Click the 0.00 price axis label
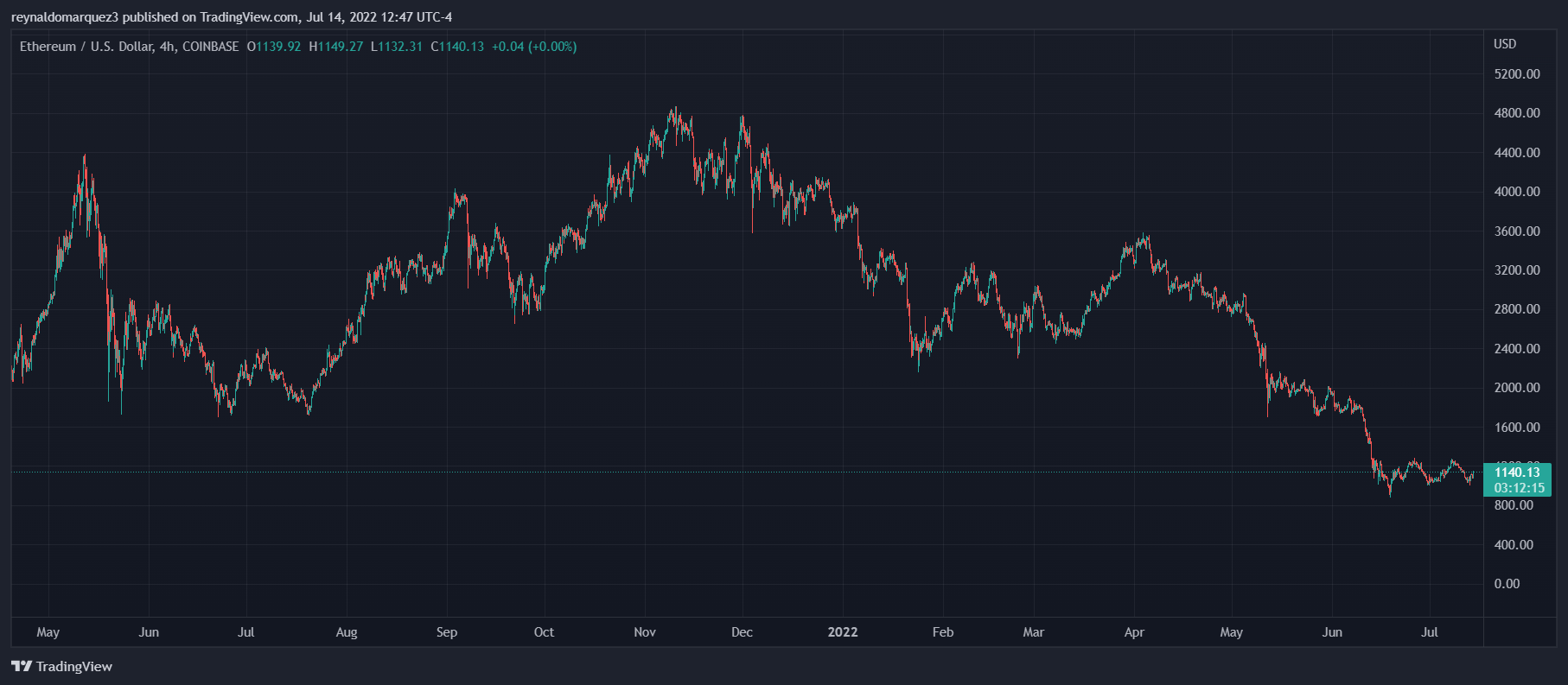Viewport: 1568px width, 685px height. pyautogui.click(x=1507, y=584)
